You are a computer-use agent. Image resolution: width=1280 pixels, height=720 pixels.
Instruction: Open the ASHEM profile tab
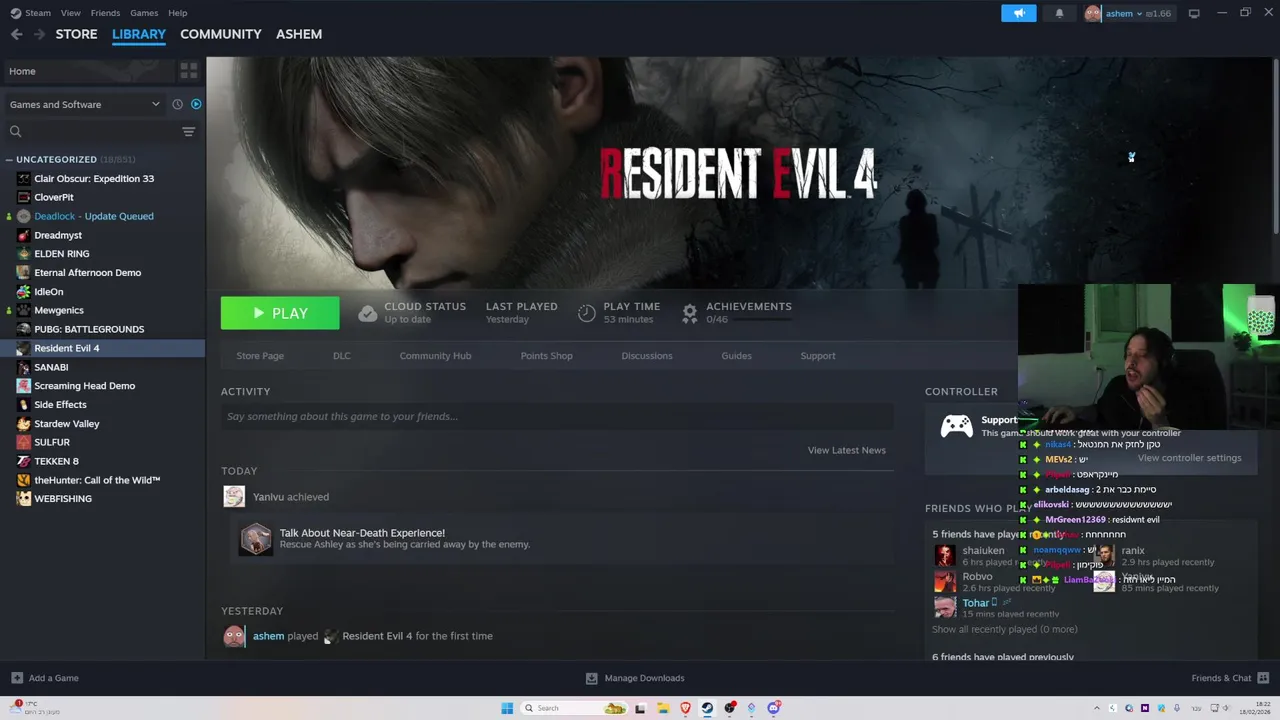(x=299, y=34)
